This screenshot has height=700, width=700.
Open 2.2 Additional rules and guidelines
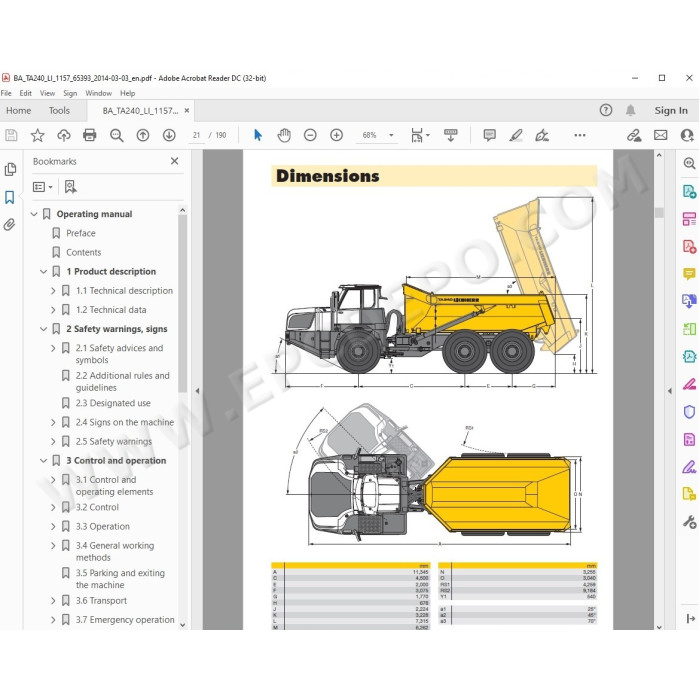pyautogui.click(x=123, y=382)
